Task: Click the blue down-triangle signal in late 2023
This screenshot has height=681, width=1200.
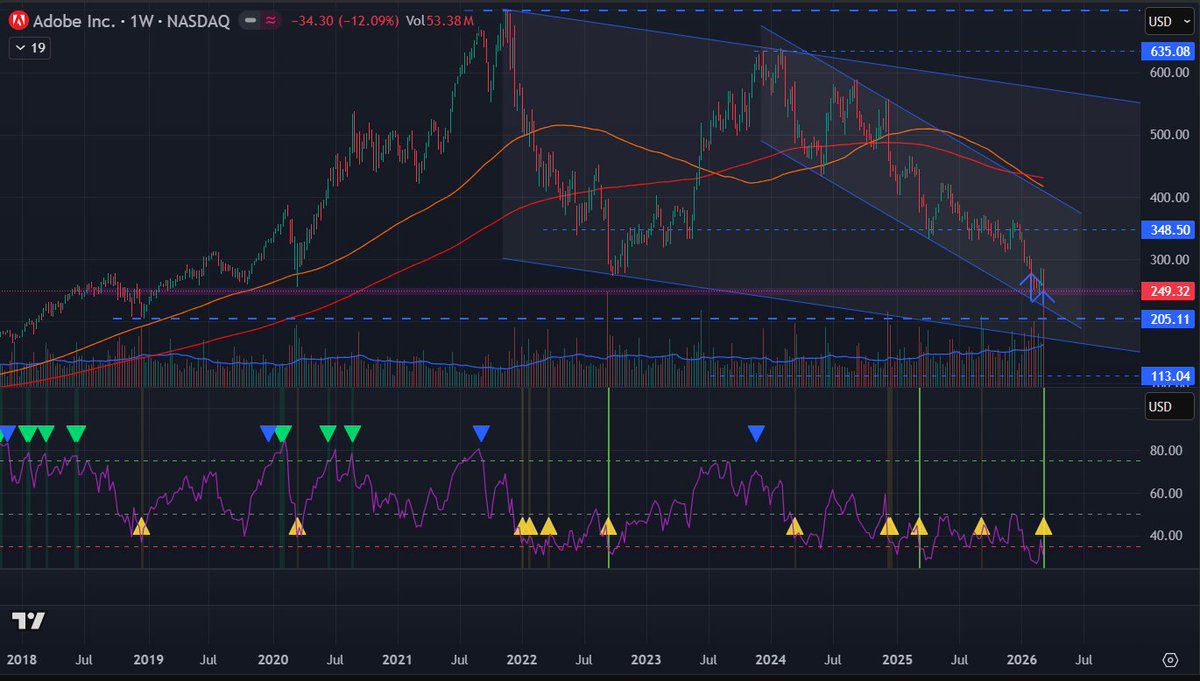Action: coord(756,433)
